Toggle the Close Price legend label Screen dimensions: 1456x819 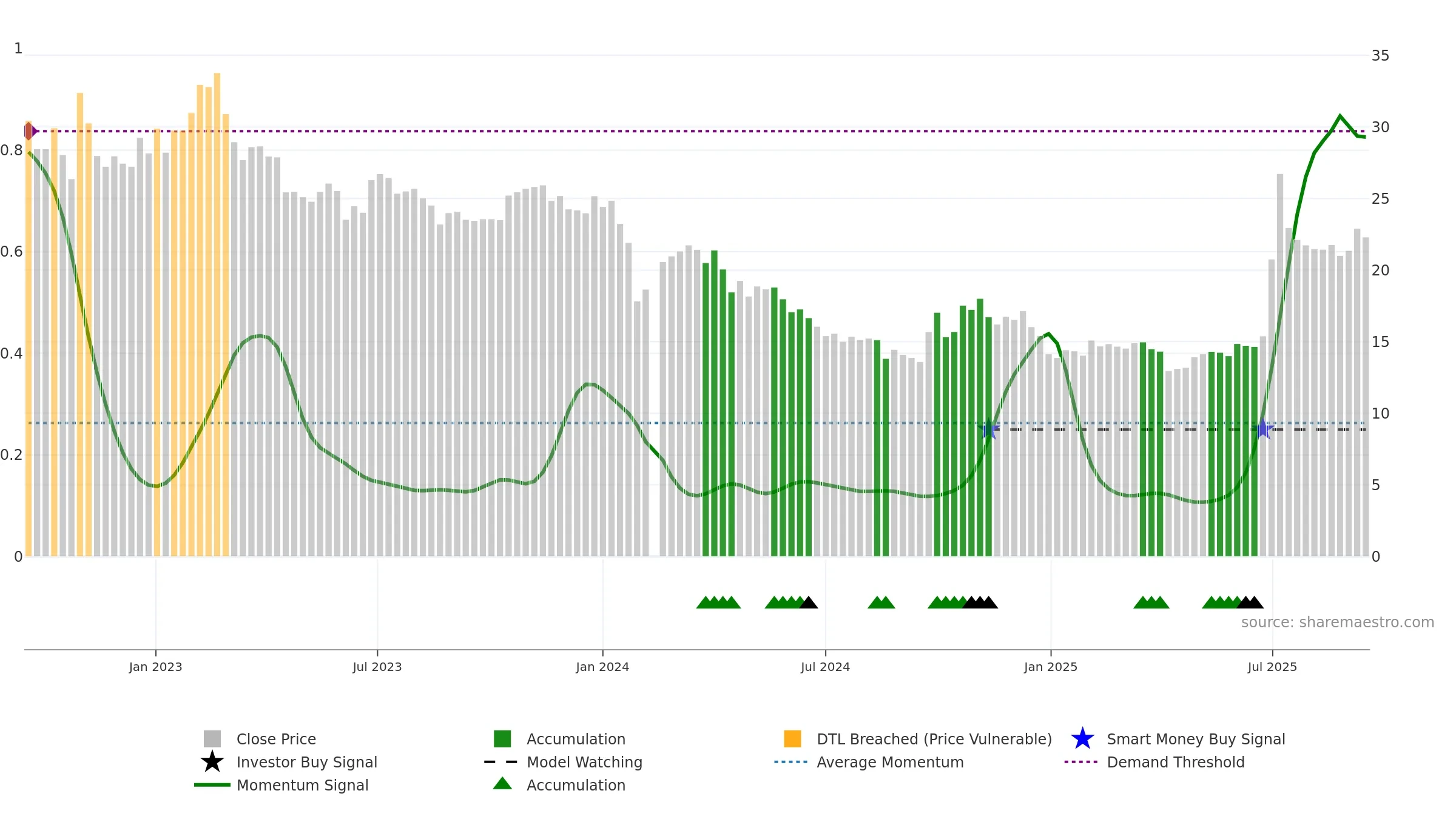pos(276,739)
